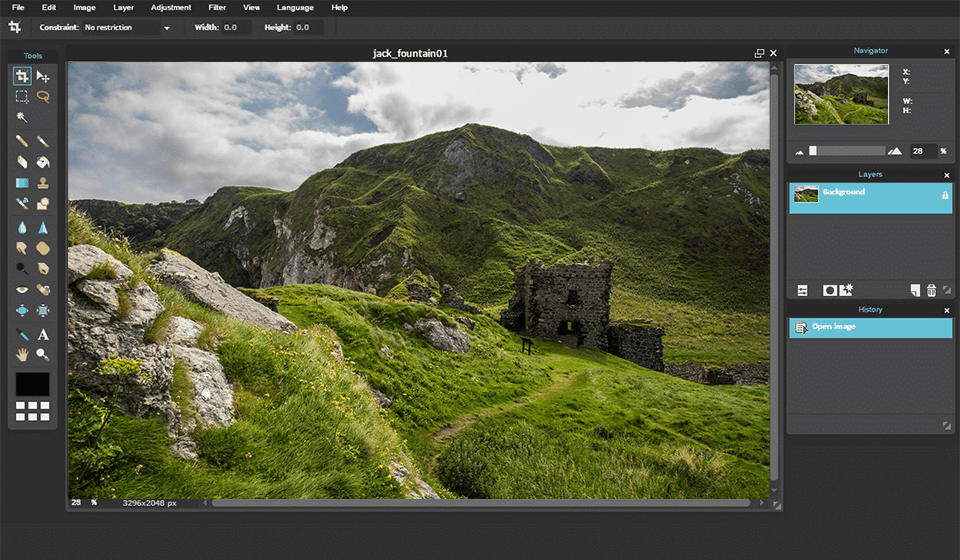Toggle layer settings in Layers panel

[x=802, y=290]
